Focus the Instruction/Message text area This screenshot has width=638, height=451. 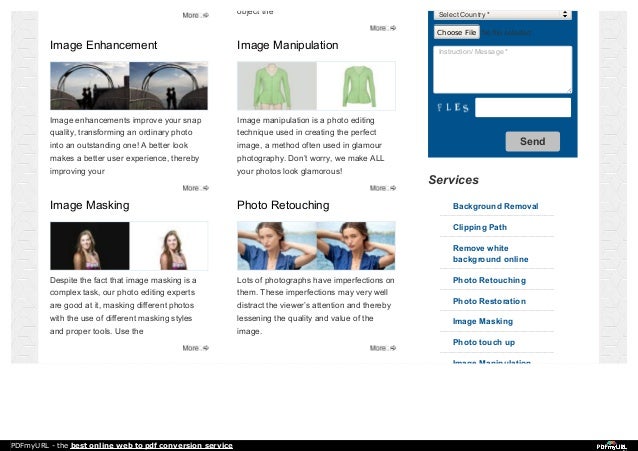[x=503, y=70]
